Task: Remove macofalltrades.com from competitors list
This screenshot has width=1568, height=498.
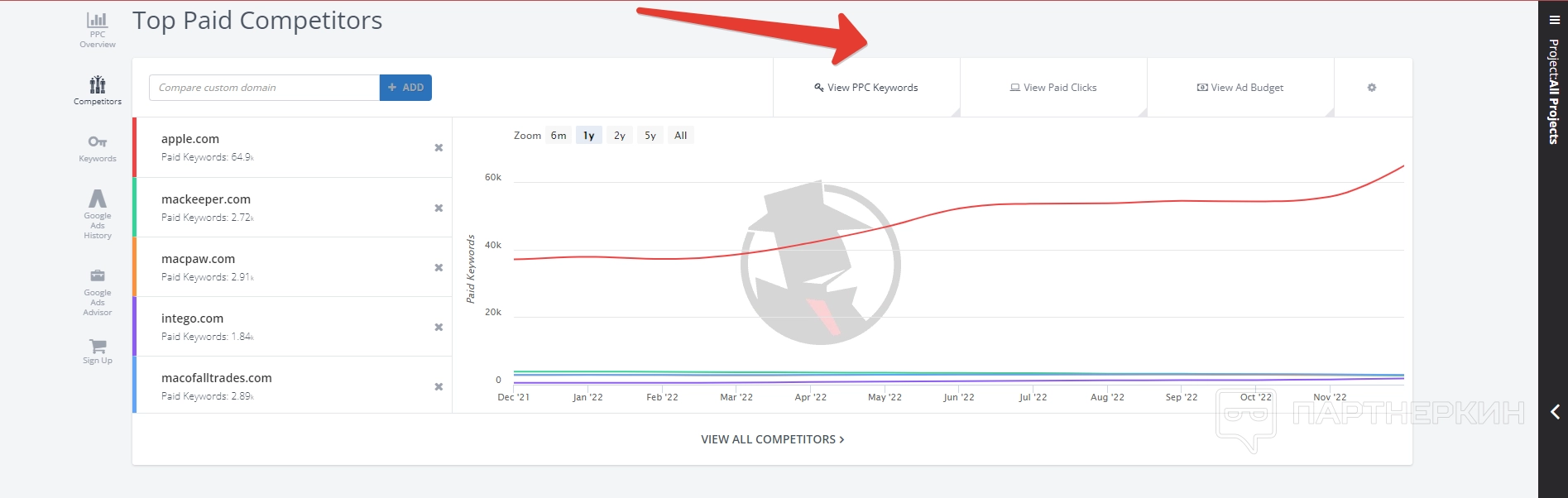Action: pos(439,386)
